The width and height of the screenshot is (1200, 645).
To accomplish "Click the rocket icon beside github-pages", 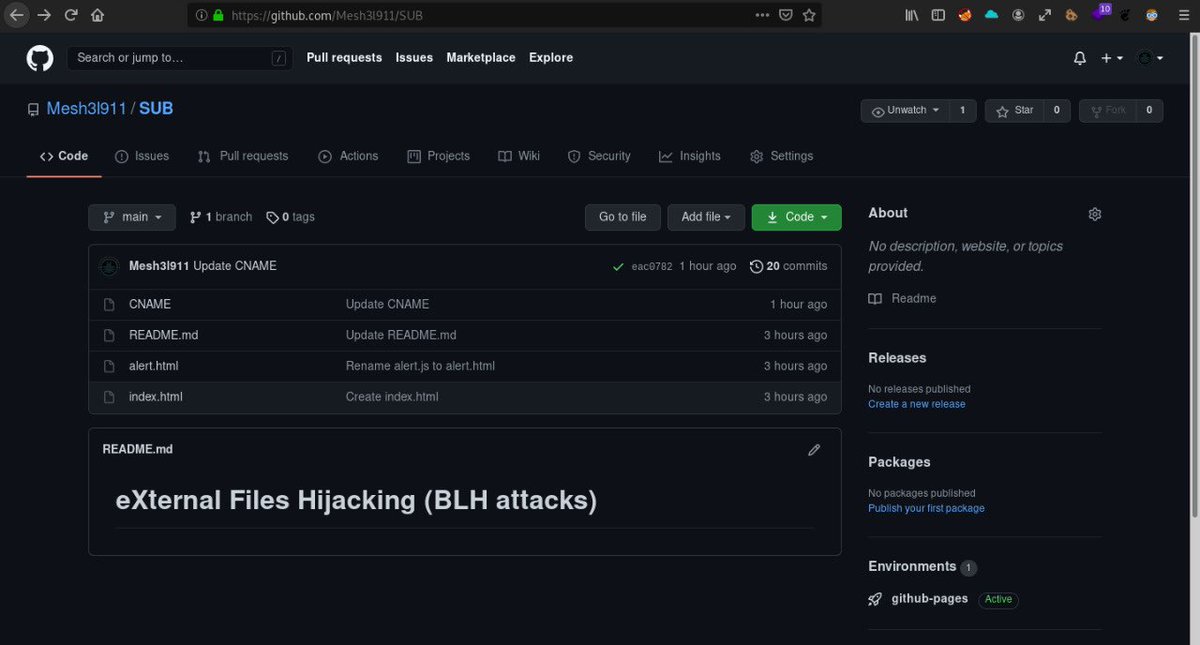I will 875,599.
